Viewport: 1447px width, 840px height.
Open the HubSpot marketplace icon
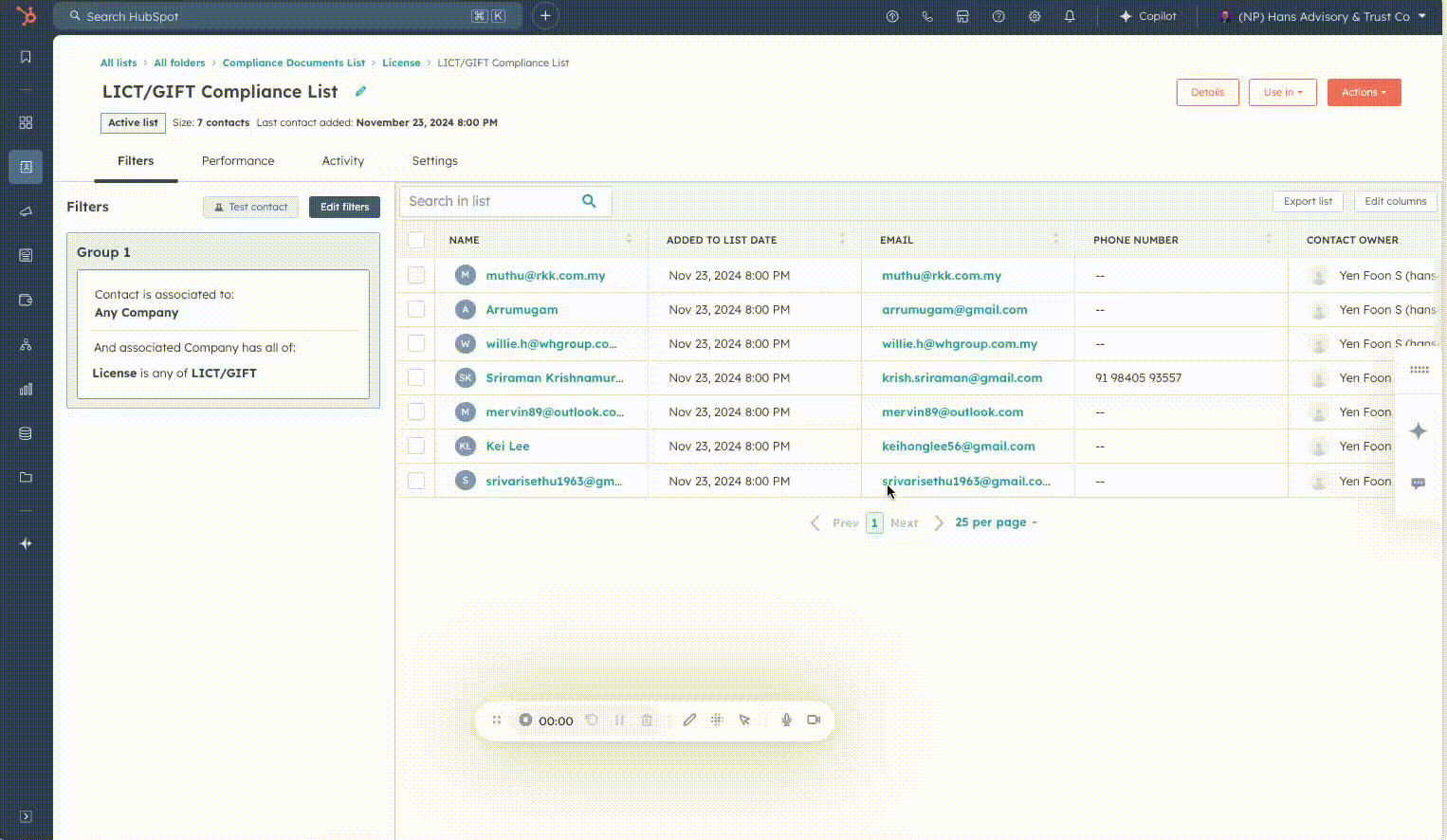[962, 17]
